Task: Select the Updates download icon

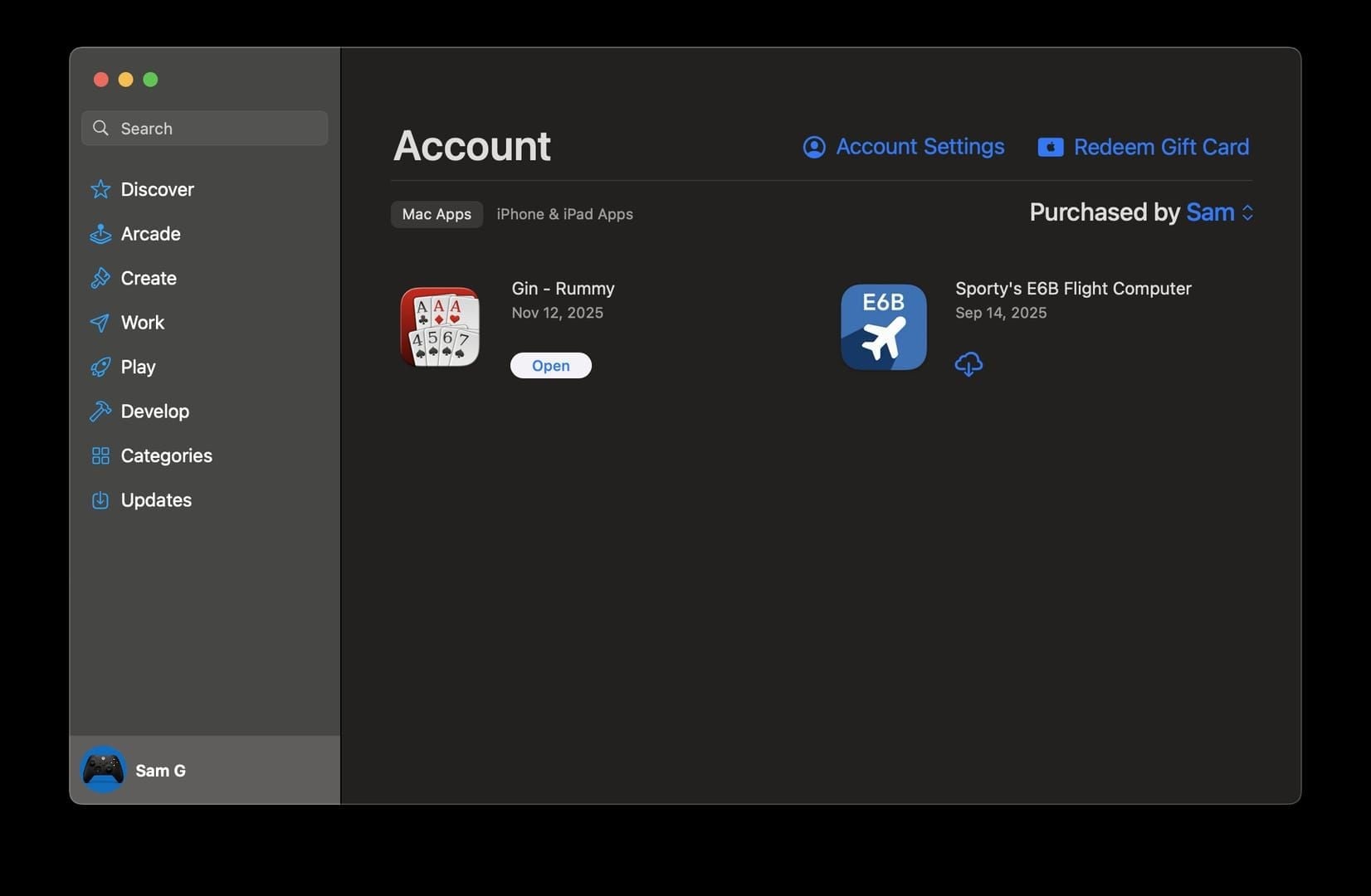Action: click(x=100, y=499)
